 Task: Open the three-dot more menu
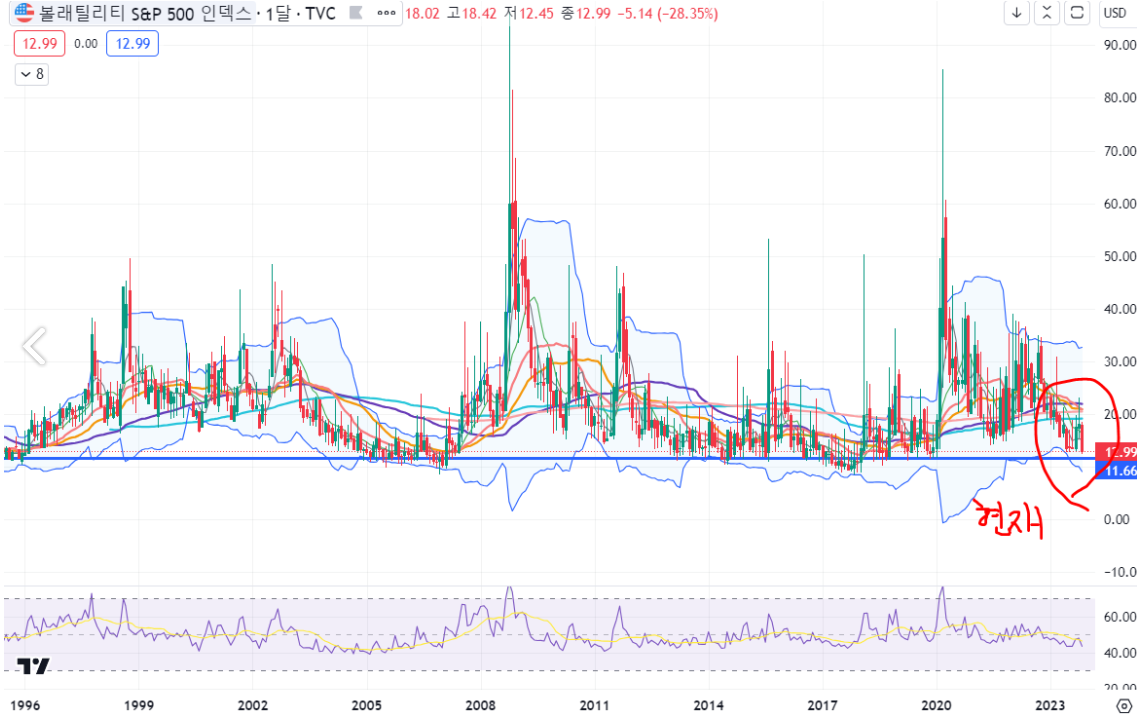coord(386,13)
